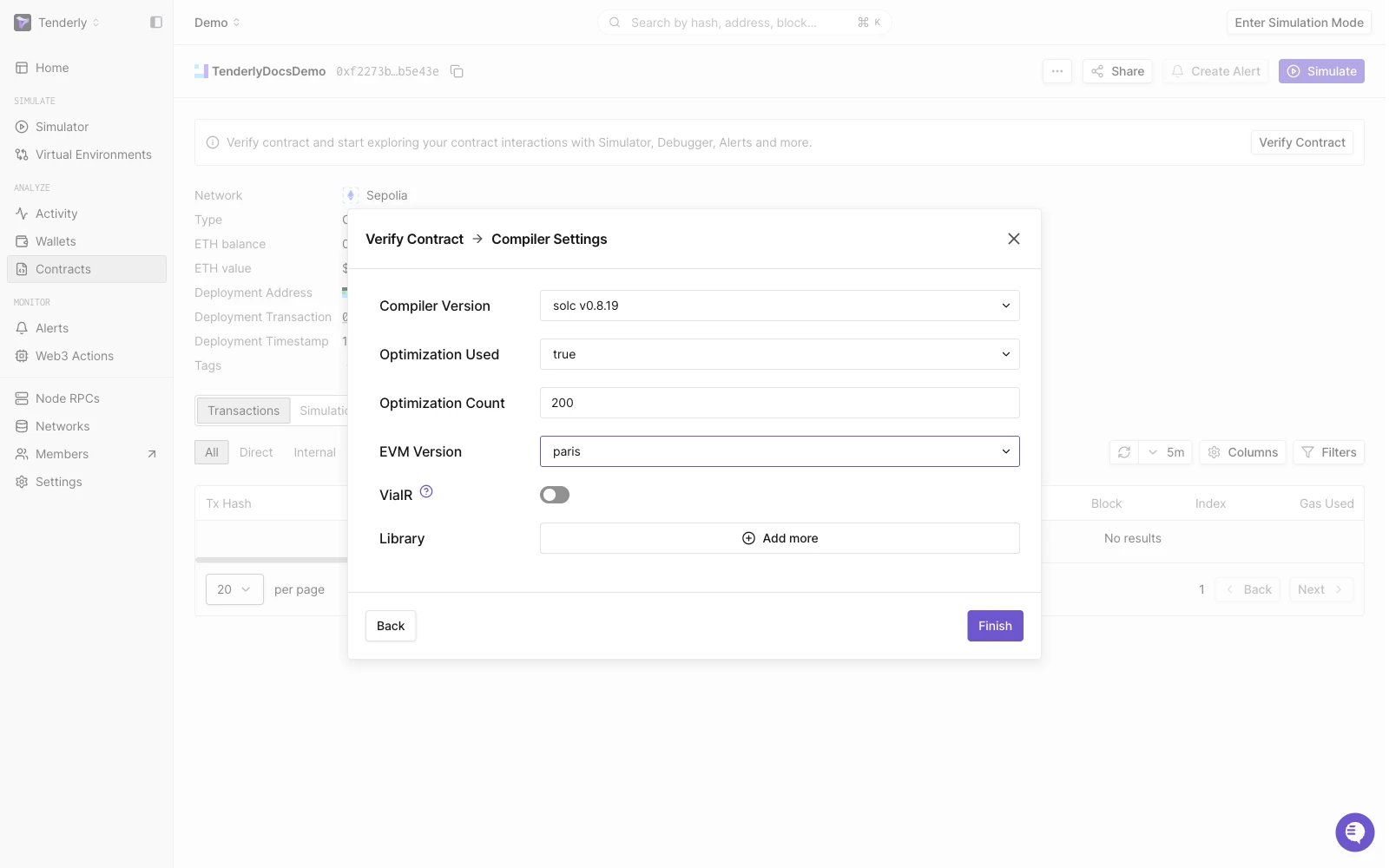Click the refresh transactions icon
Image resolution: width=1389 pixels, height=868 pixels.
[1124, 452]
